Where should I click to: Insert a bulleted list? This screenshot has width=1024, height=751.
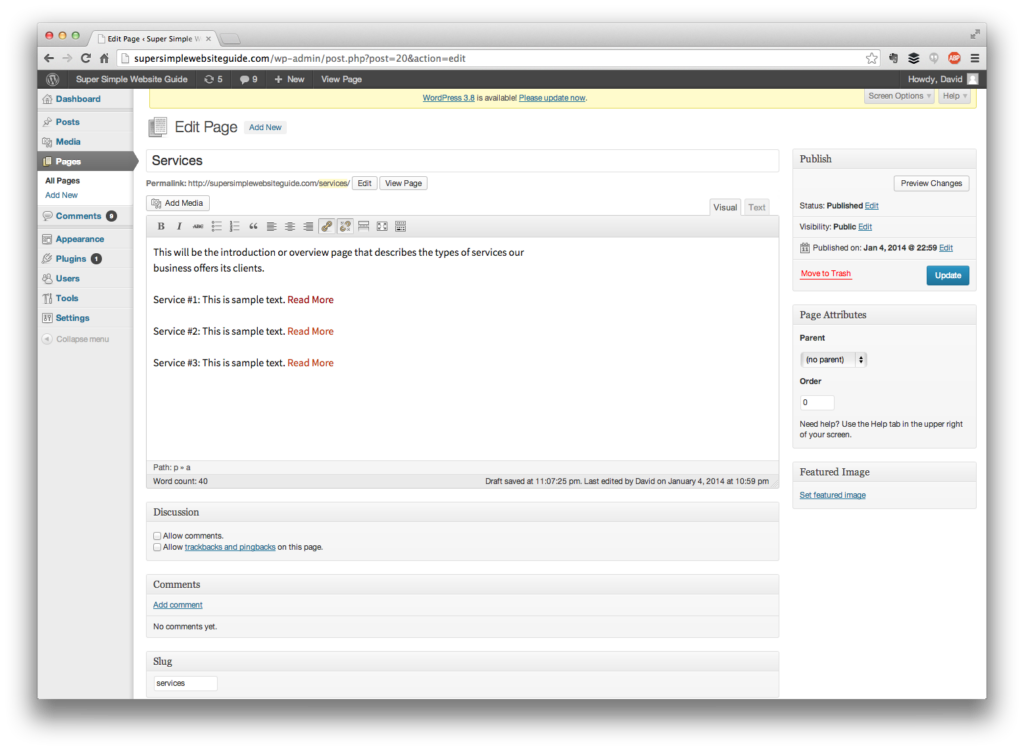[x=216, y=226]
